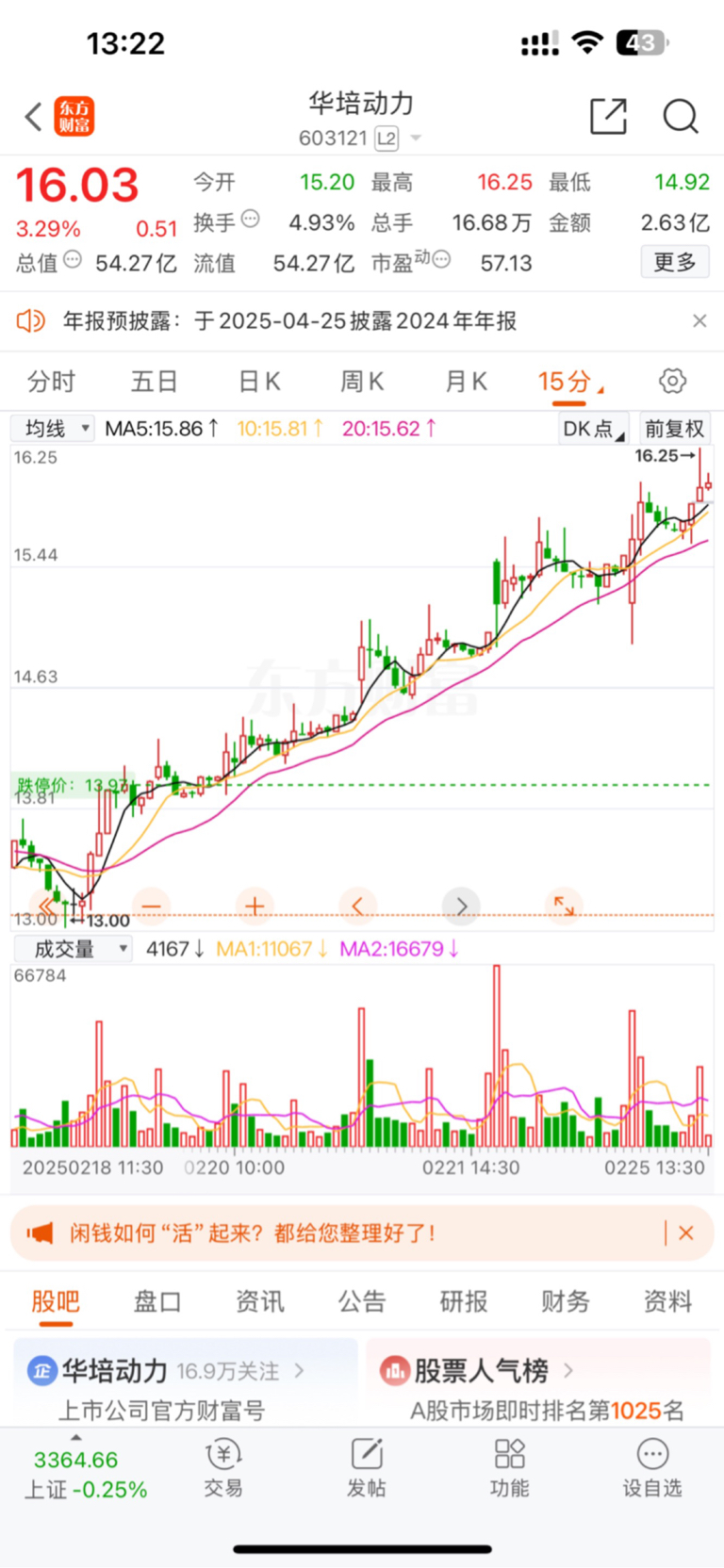The width and height of the screenshot is (724, 1568).
Task: Switch to the 周K chart tab
Action: (362, 382)
